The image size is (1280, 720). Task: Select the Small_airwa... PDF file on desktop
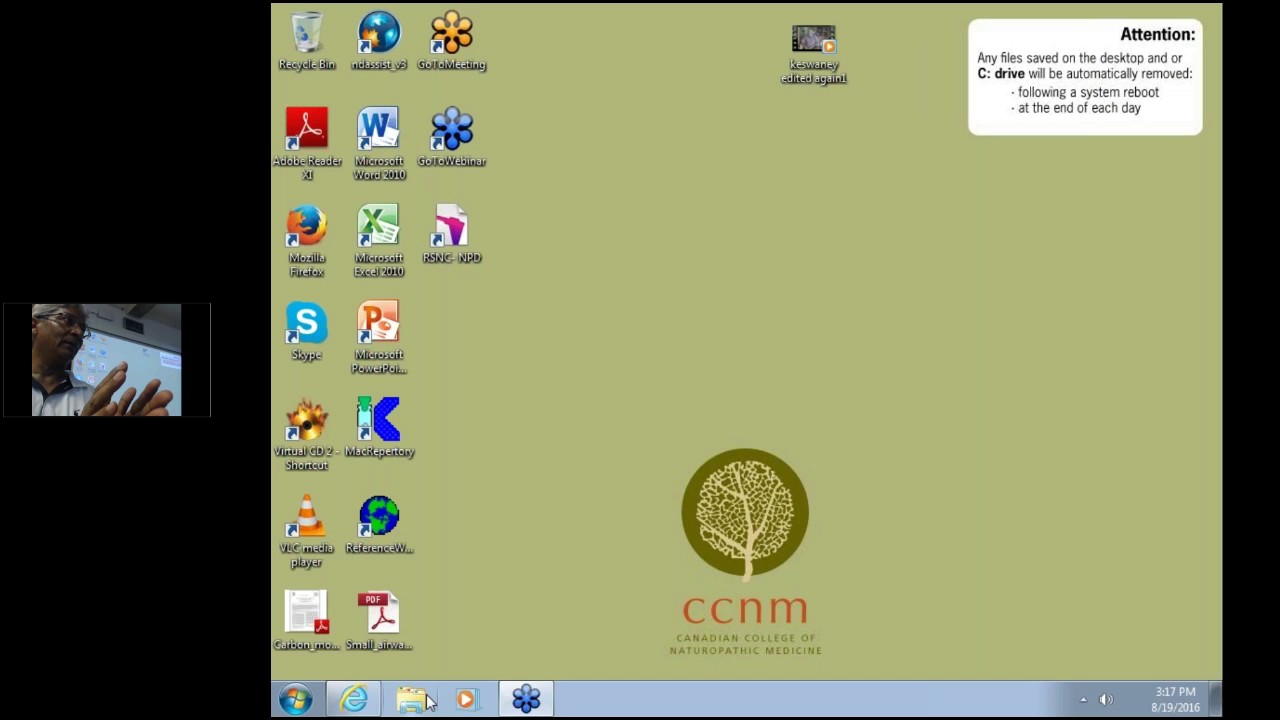(x=379, y=621)
